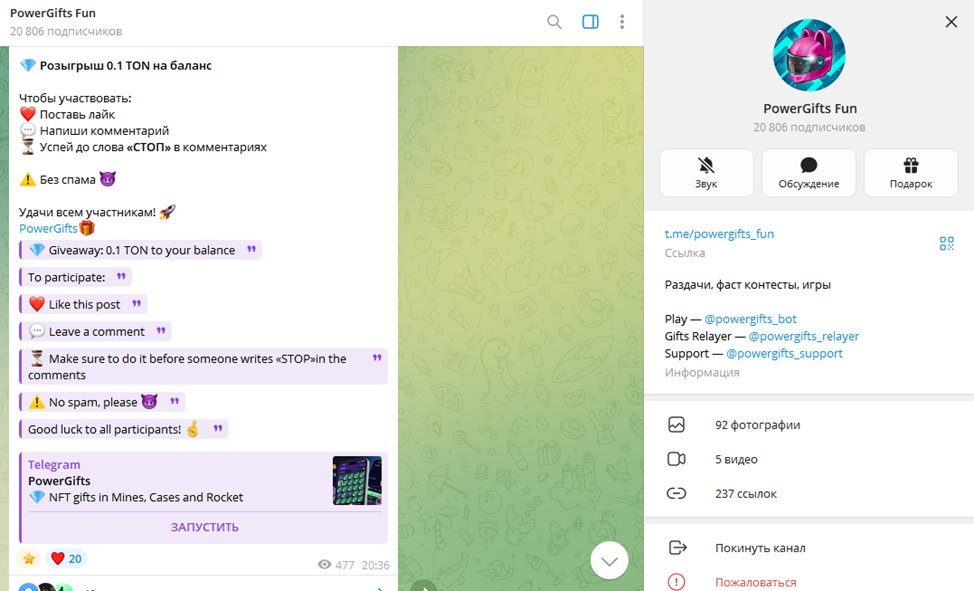
Task: Click the 'Leave a comment' quote block
Action: click(95, 332)
